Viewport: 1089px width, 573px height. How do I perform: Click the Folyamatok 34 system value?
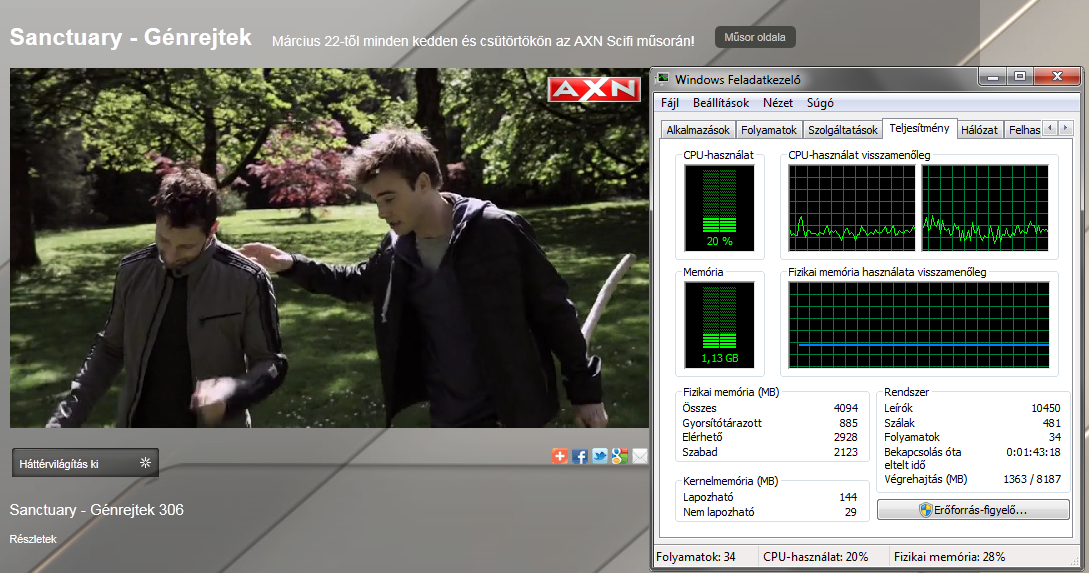click(1055, 438)
